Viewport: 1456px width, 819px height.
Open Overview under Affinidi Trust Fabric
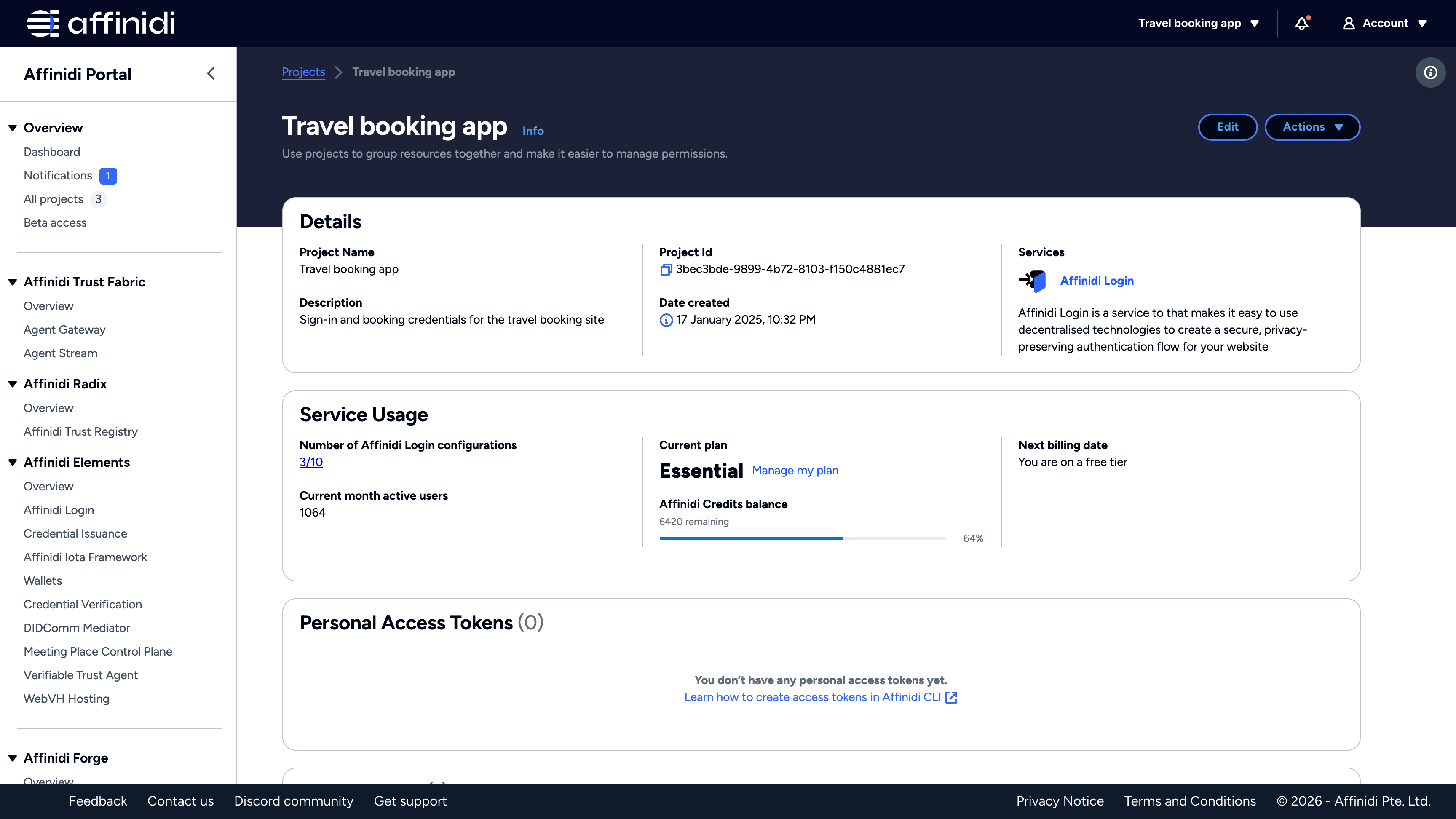(48, 306)
